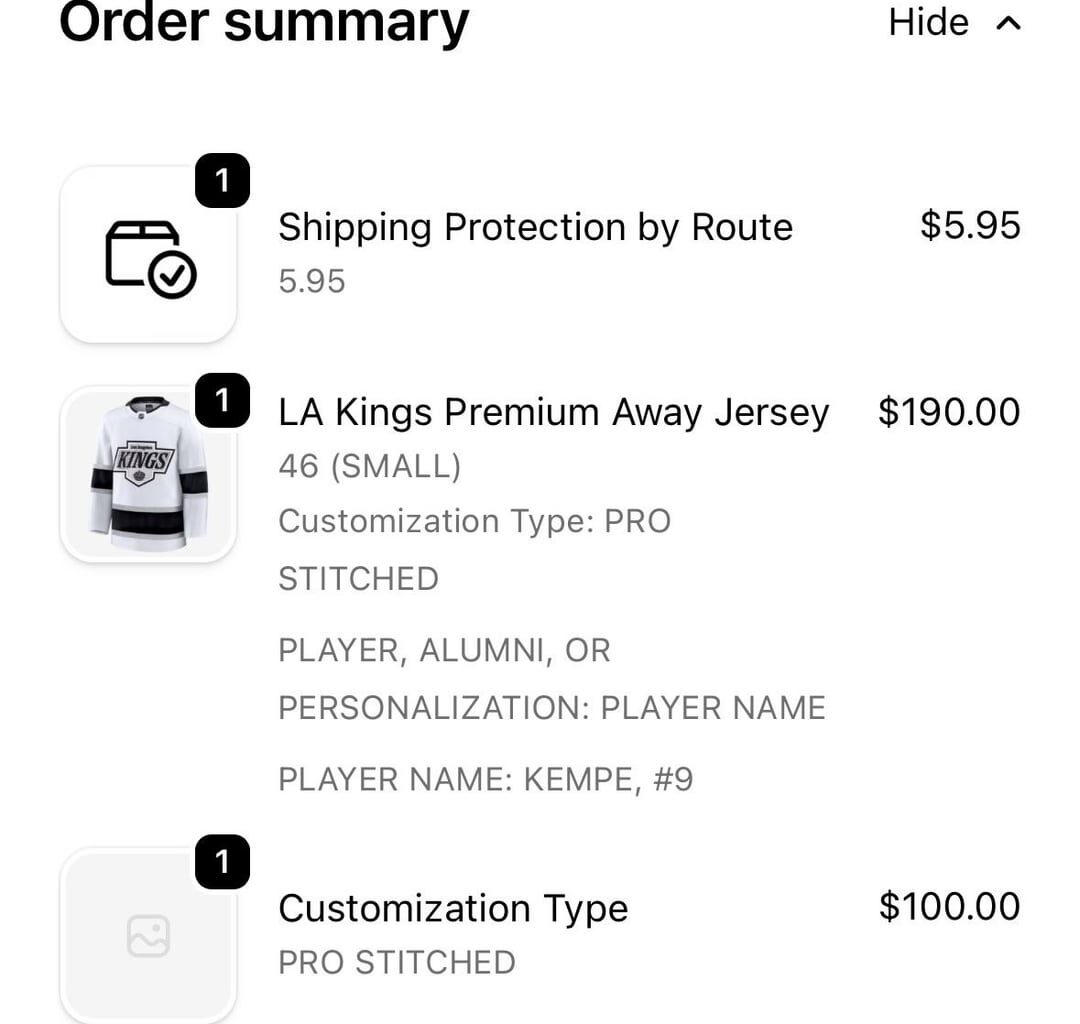Click the $190.00 jersey price
Viewport: 1080px width, 1024px height.
(950, 411)
